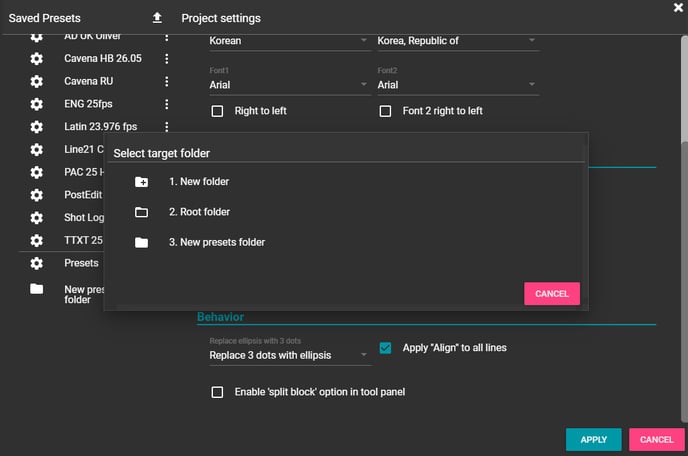Open Replace 3 dots with ellipsis dropdown

(286, 355)
